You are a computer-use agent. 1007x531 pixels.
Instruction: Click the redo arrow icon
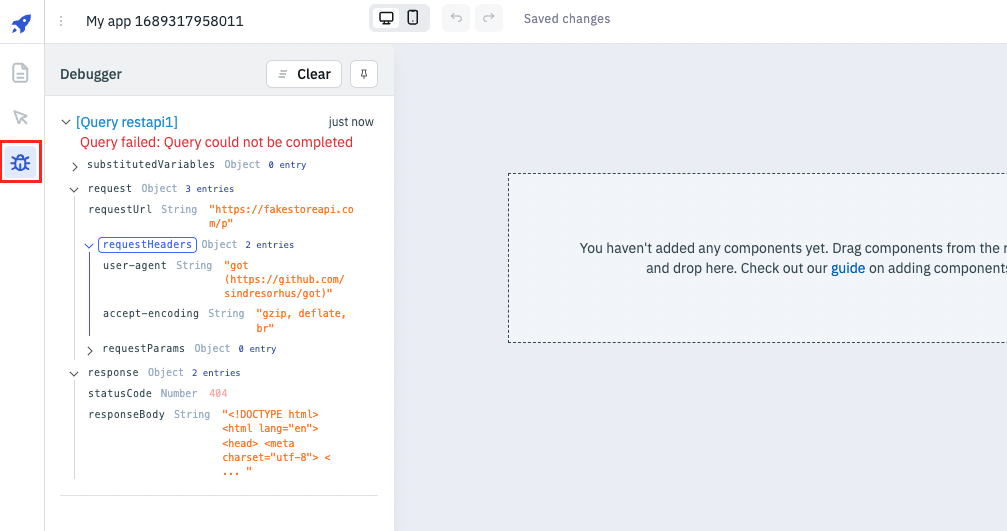(x=489, y=19)
